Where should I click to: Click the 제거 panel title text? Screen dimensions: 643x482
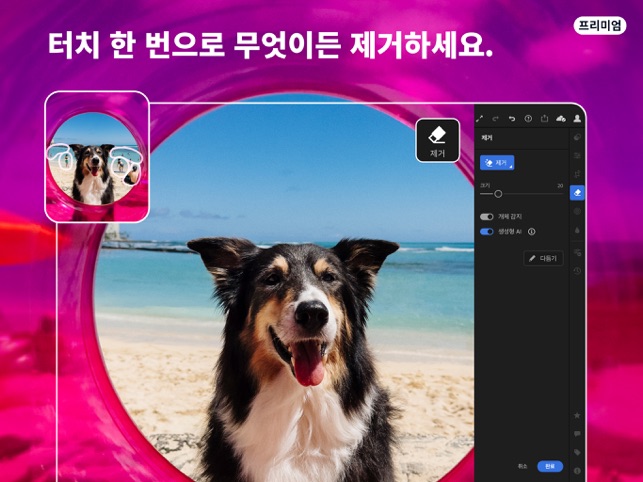[x=487, y=138]
